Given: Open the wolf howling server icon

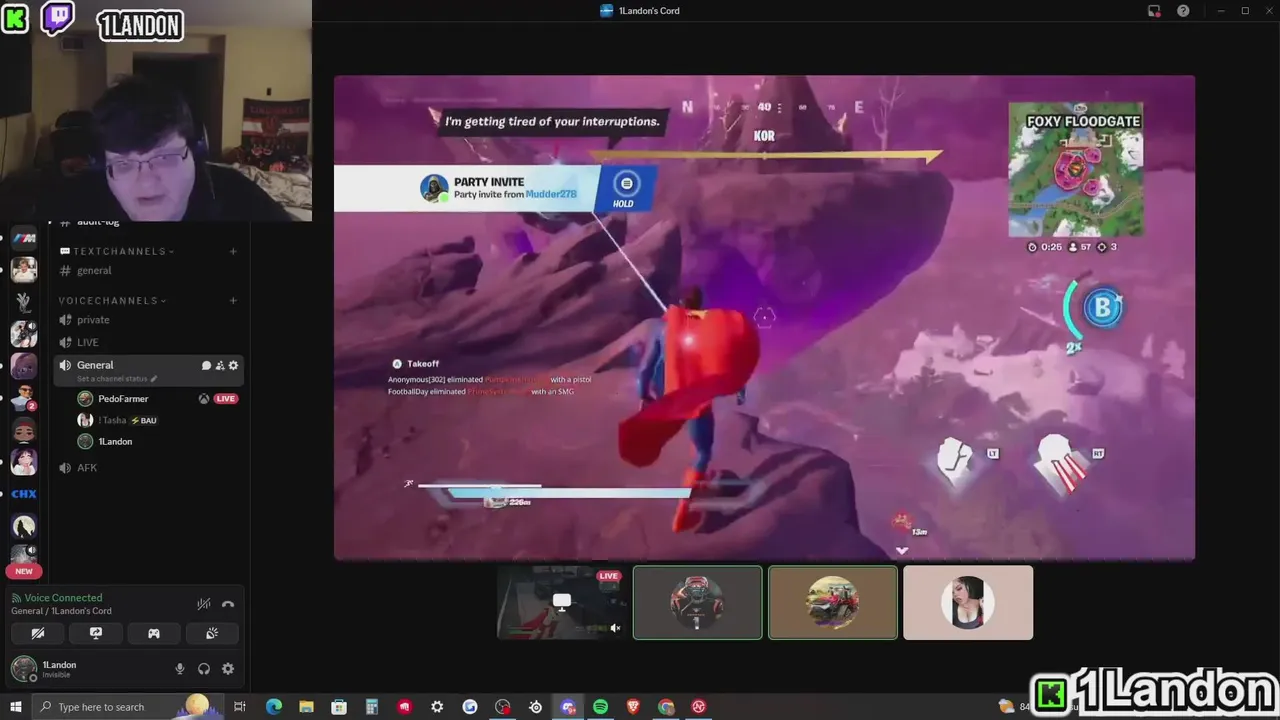Looking at the screenshot, I should [x=24, y=526].
